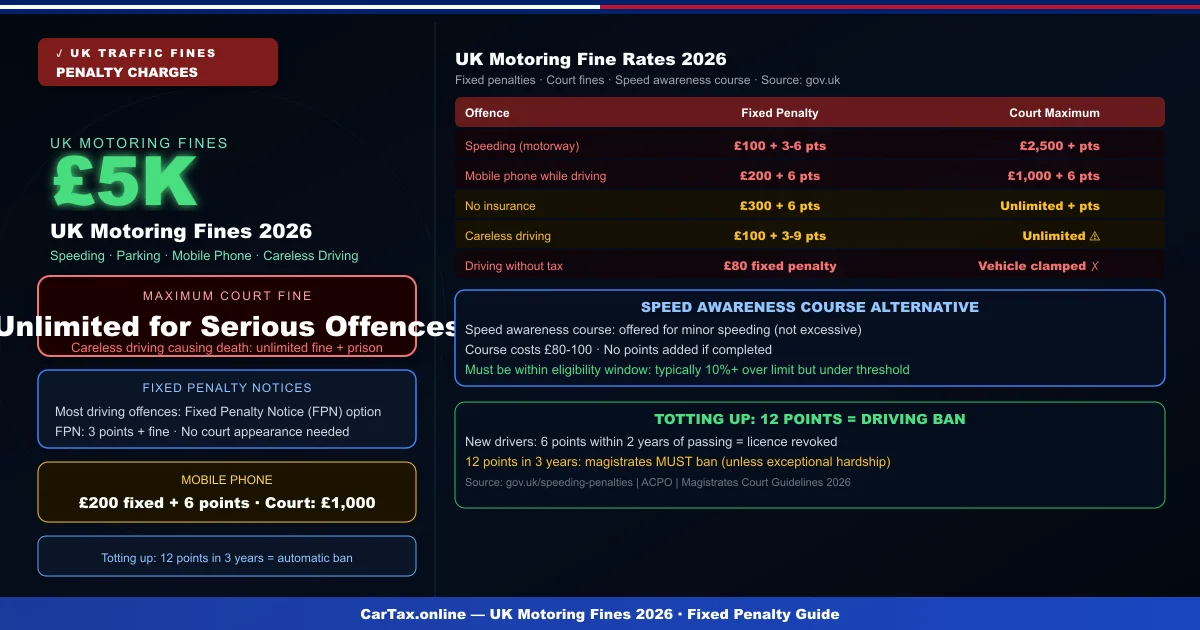Click the Mobile Phone highlighted panel
The height and width of the screenshot is (630, 1200).
point(227,491)
